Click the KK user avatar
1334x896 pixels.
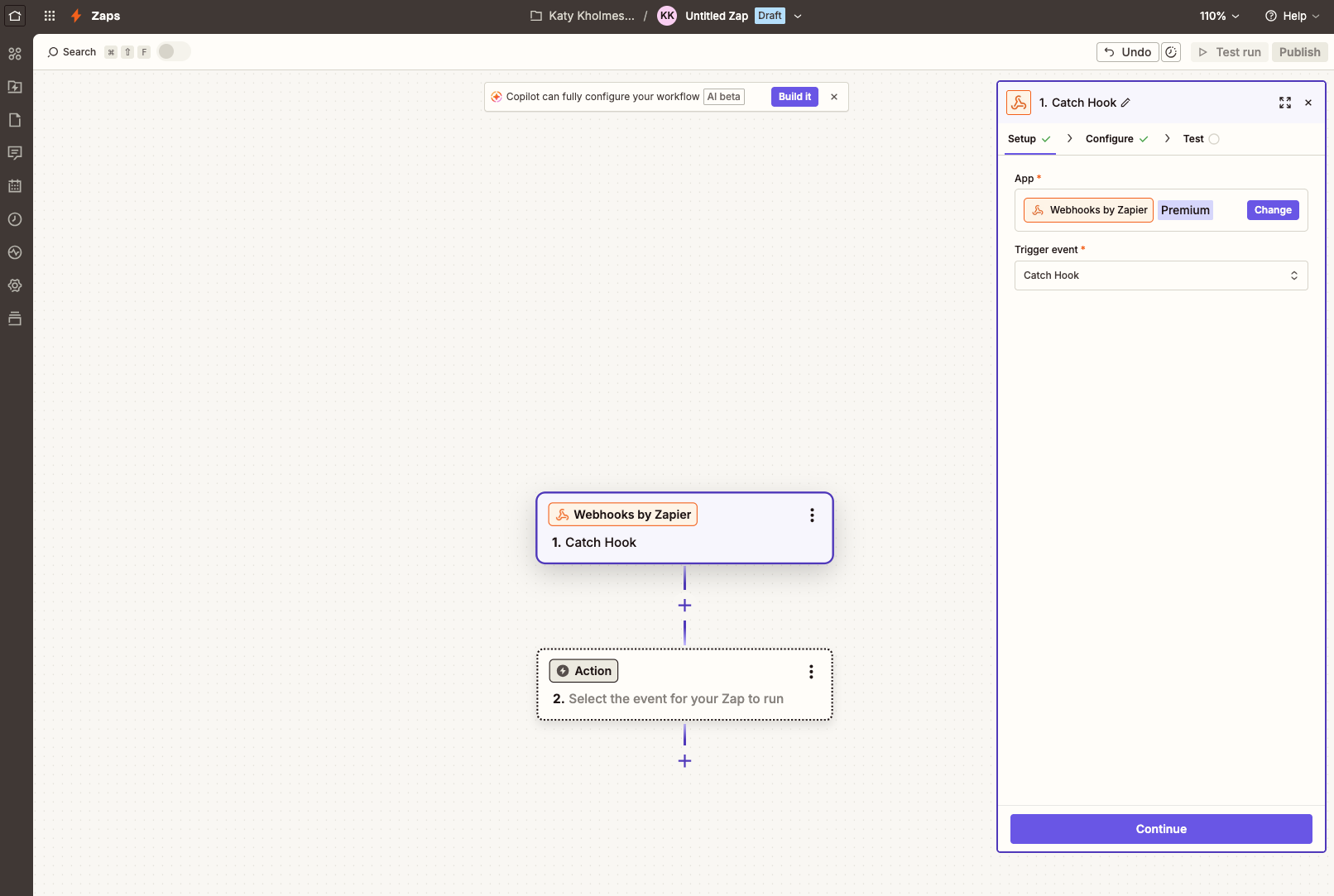pyautogui.click(x=667, y=16)
